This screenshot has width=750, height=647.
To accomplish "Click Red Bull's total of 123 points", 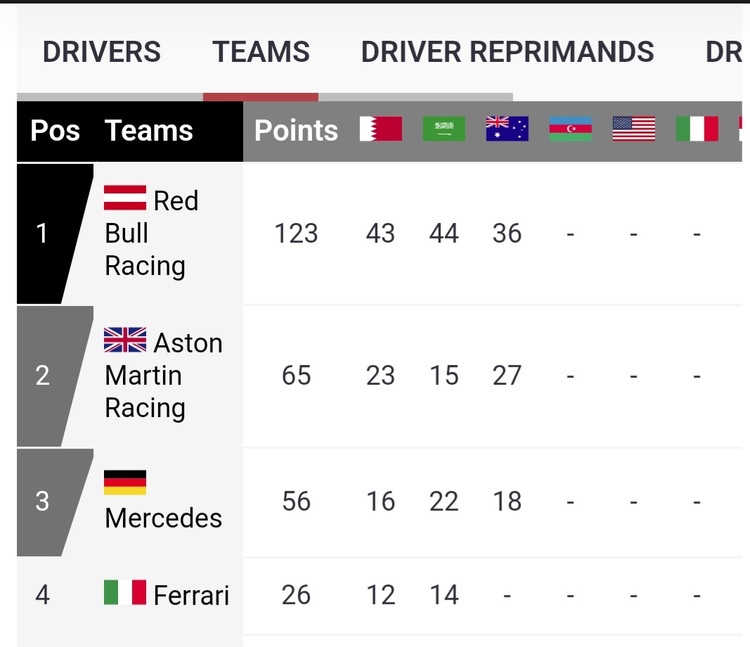I will tap(296, 233).
